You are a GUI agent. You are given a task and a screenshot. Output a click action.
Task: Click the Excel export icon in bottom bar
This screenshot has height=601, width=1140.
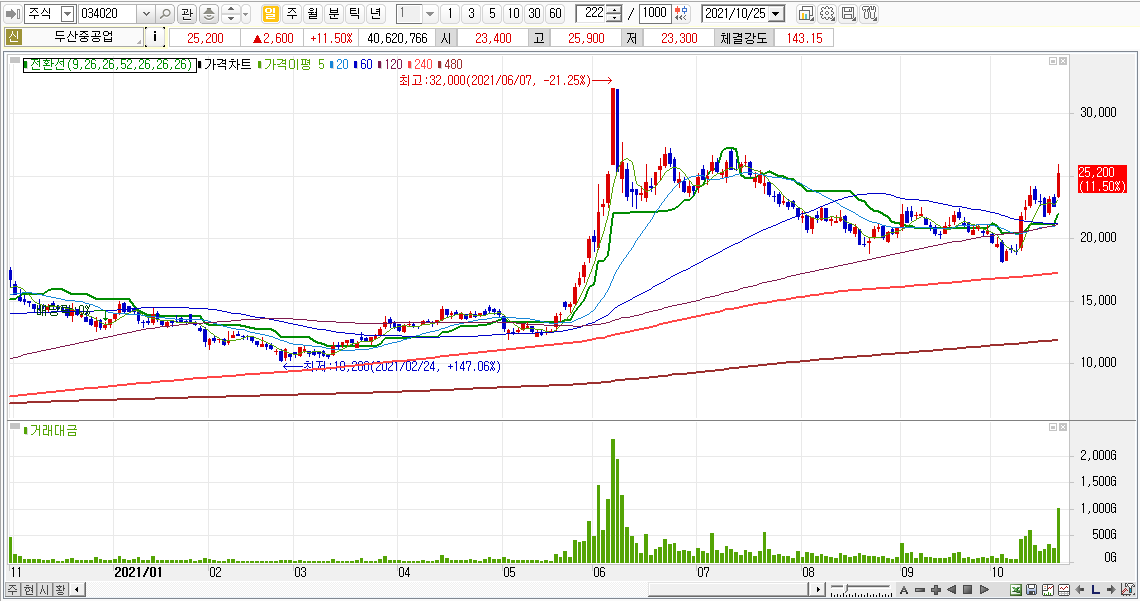coord(1016,589)
